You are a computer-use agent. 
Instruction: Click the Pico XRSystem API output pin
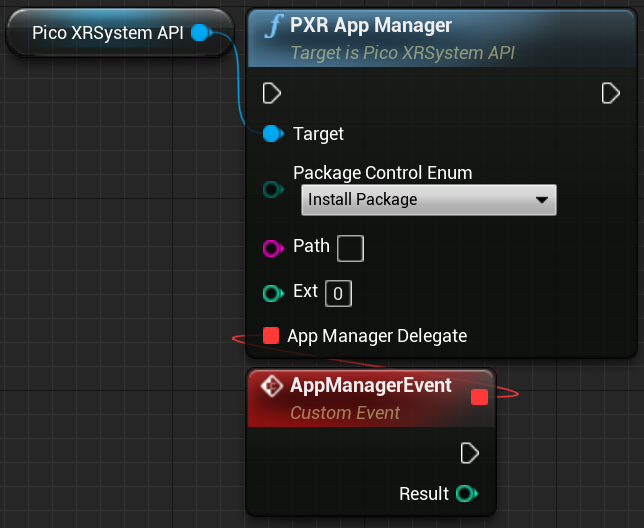pos(201,33)
